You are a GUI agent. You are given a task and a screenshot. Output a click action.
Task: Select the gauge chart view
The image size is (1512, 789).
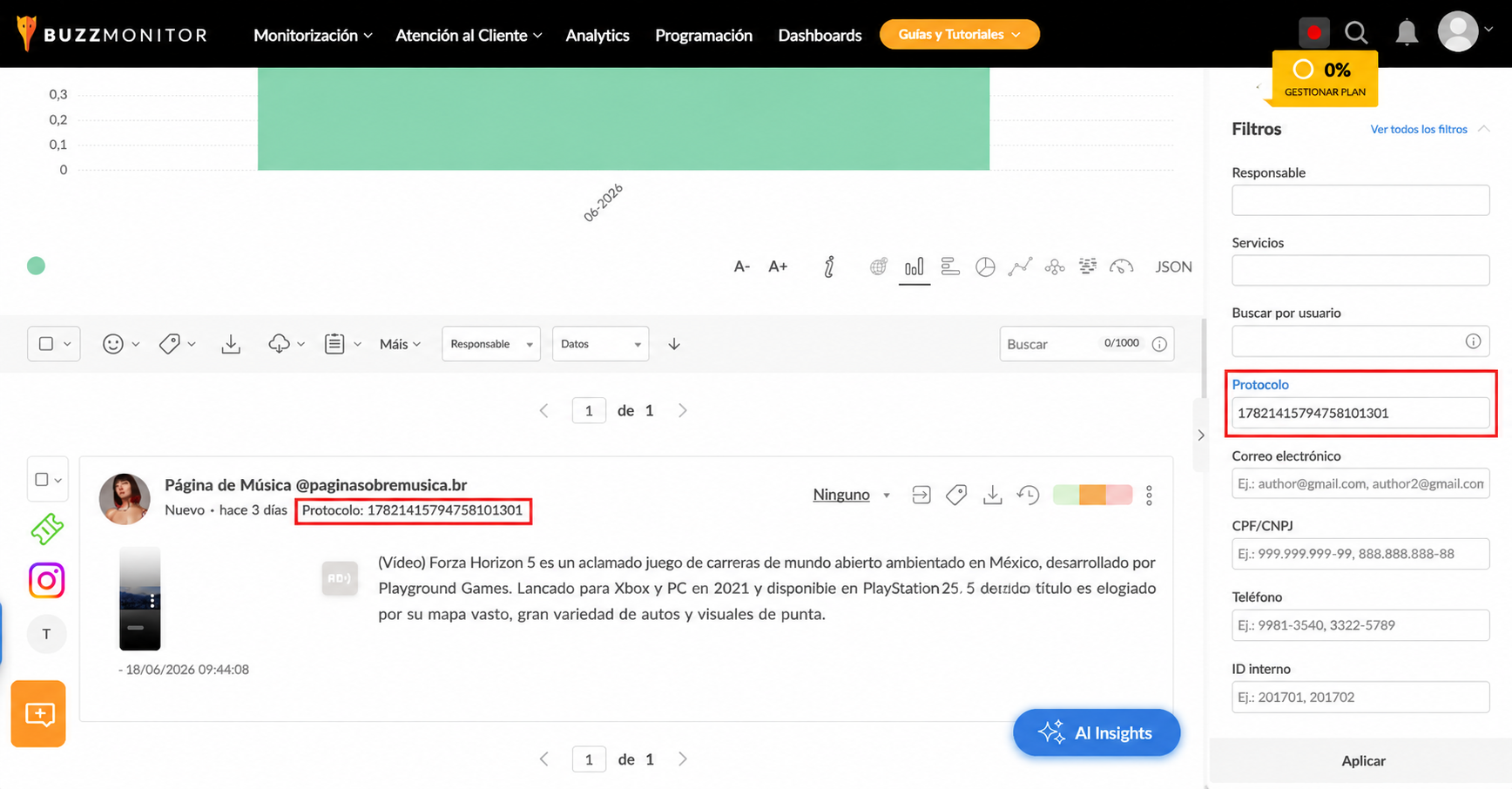click(1122, 266)
